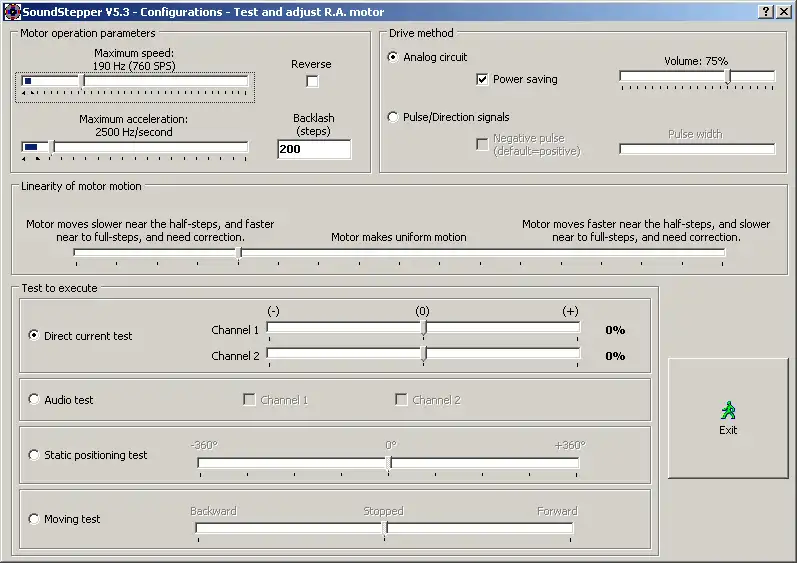Click the 'Volume: 75%' label
The image size is (797, 563).
coord(696,61)
